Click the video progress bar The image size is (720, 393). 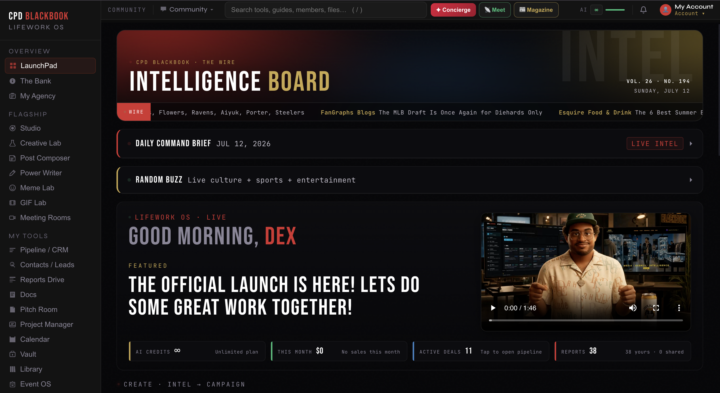tap(585, 320)
